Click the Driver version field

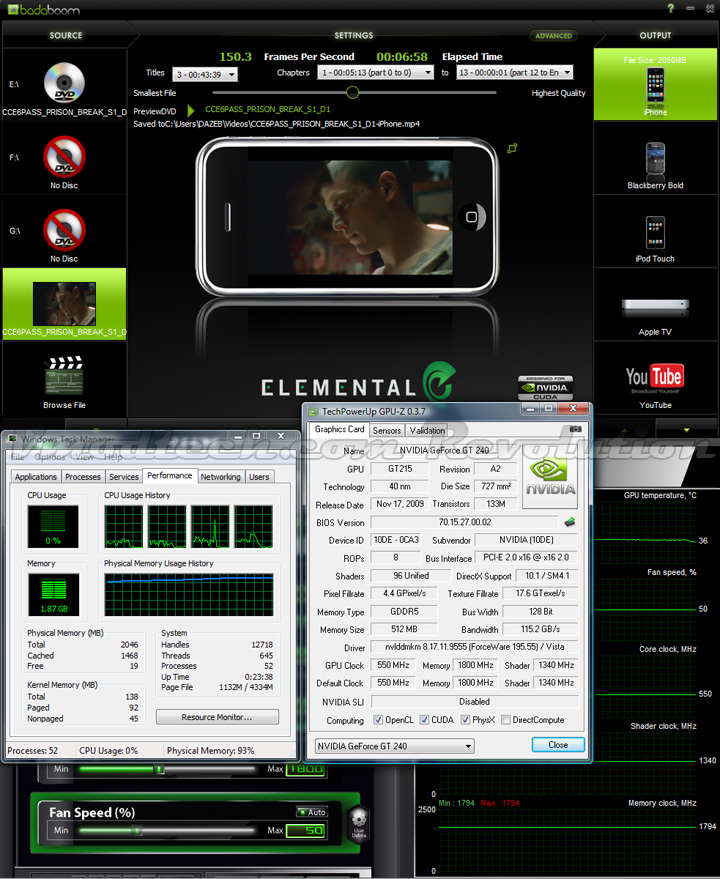(474, 646)
